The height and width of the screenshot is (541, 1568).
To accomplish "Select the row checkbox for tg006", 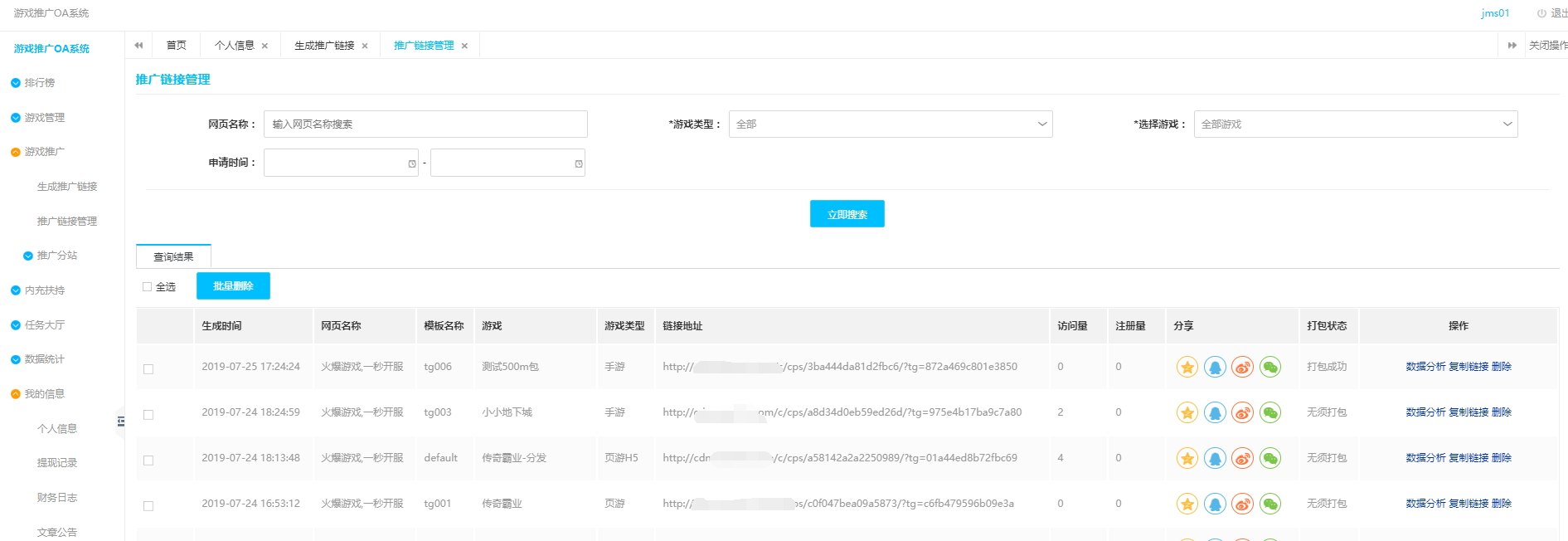I will [148, 369].
